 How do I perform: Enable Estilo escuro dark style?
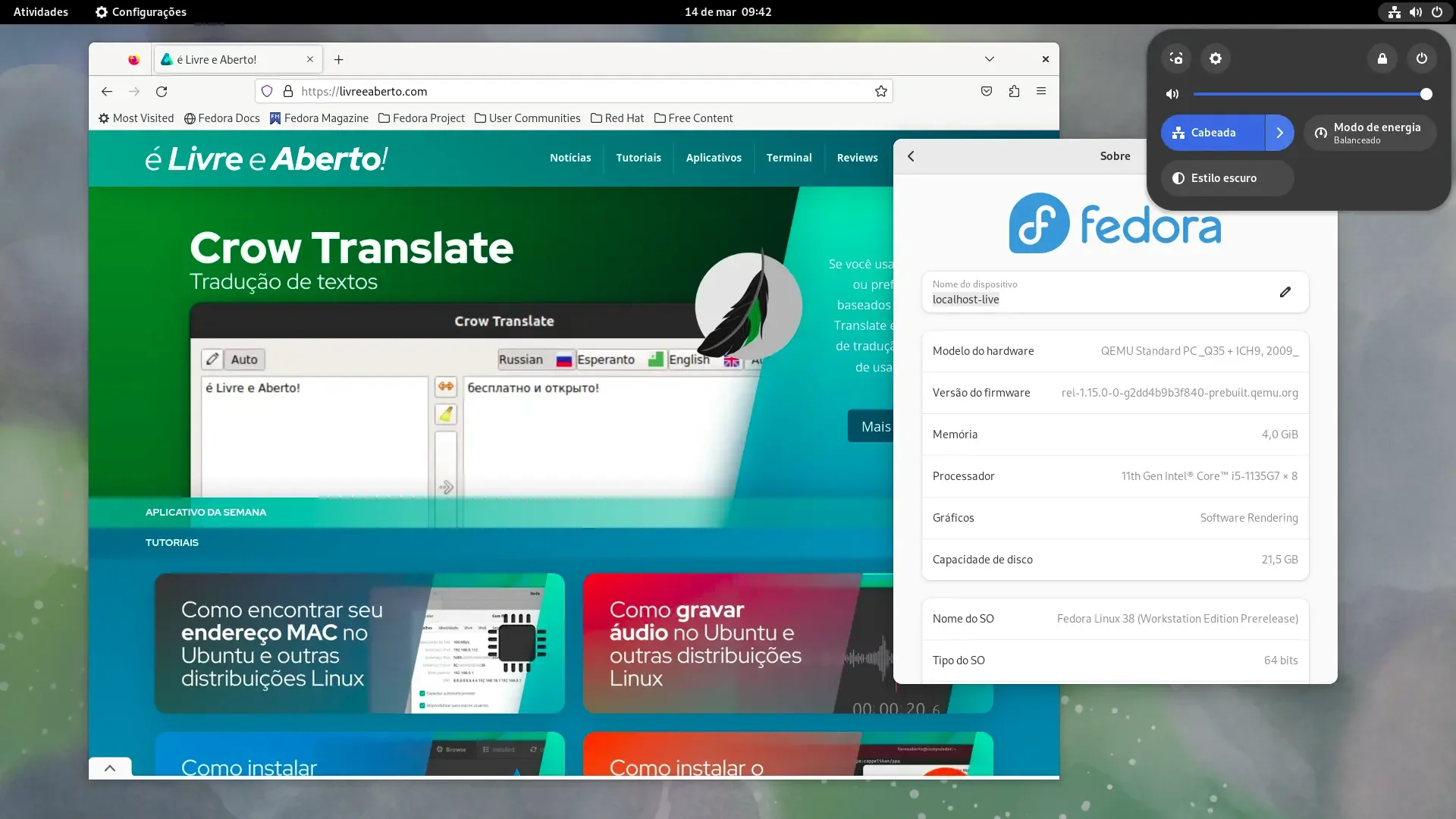[1227, 178]
